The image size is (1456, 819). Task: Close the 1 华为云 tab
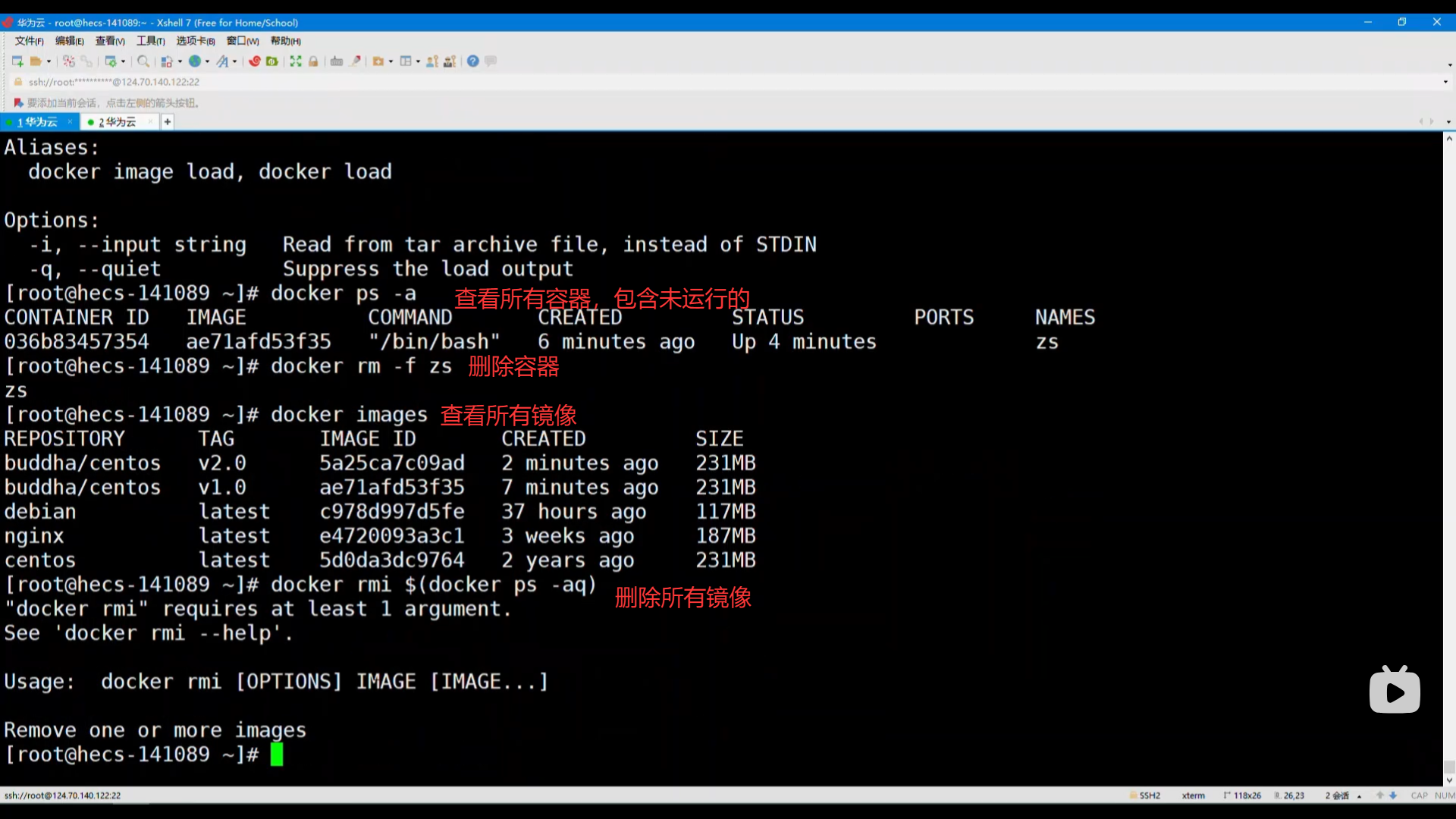(70, 121)
